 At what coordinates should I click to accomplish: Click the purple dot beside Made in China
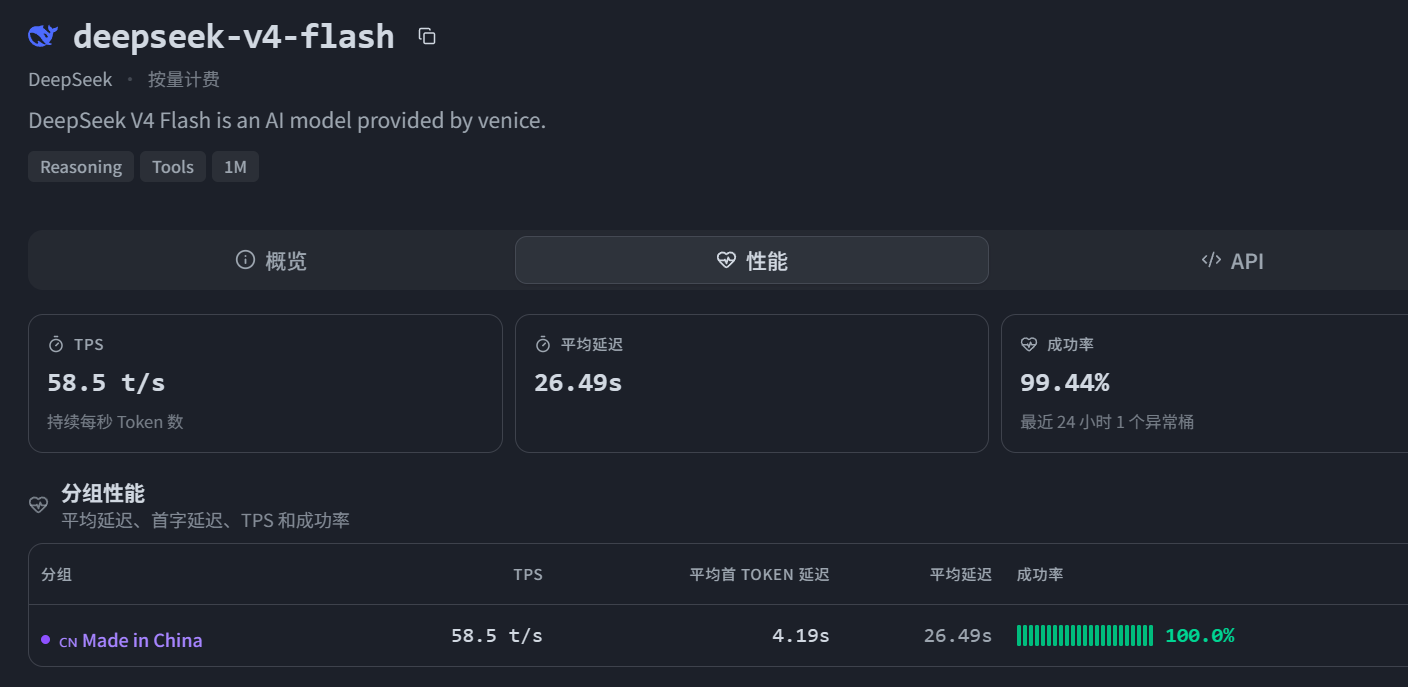point(45,639)
